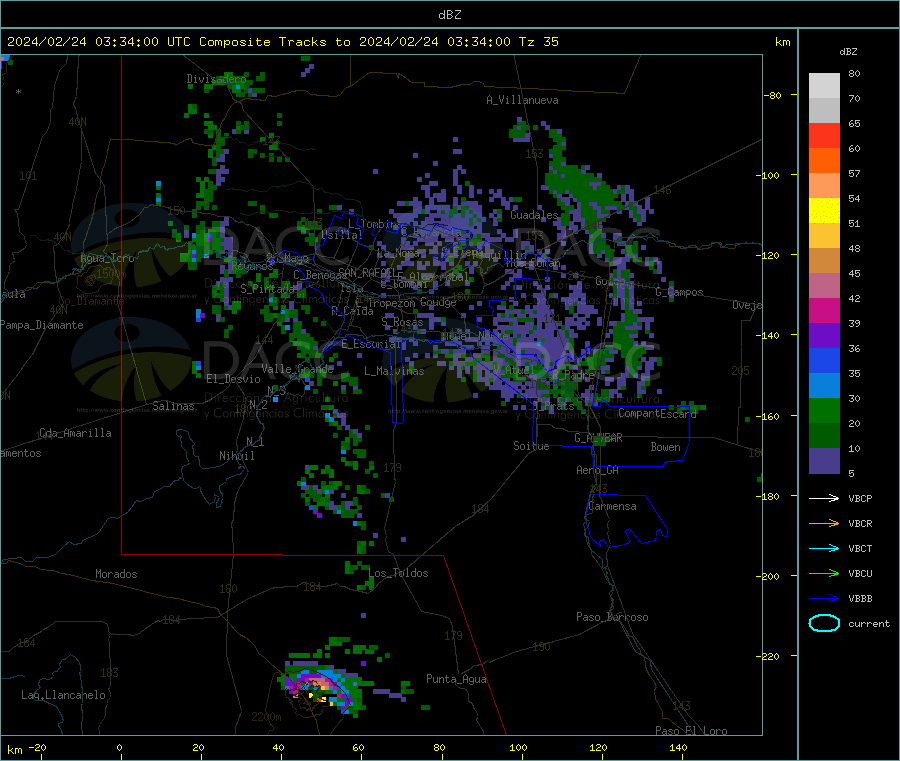Click the 140 km tick on the bottom axis
Image resolution: width=900 pixels, height=761 pixels.
(678, 748)
